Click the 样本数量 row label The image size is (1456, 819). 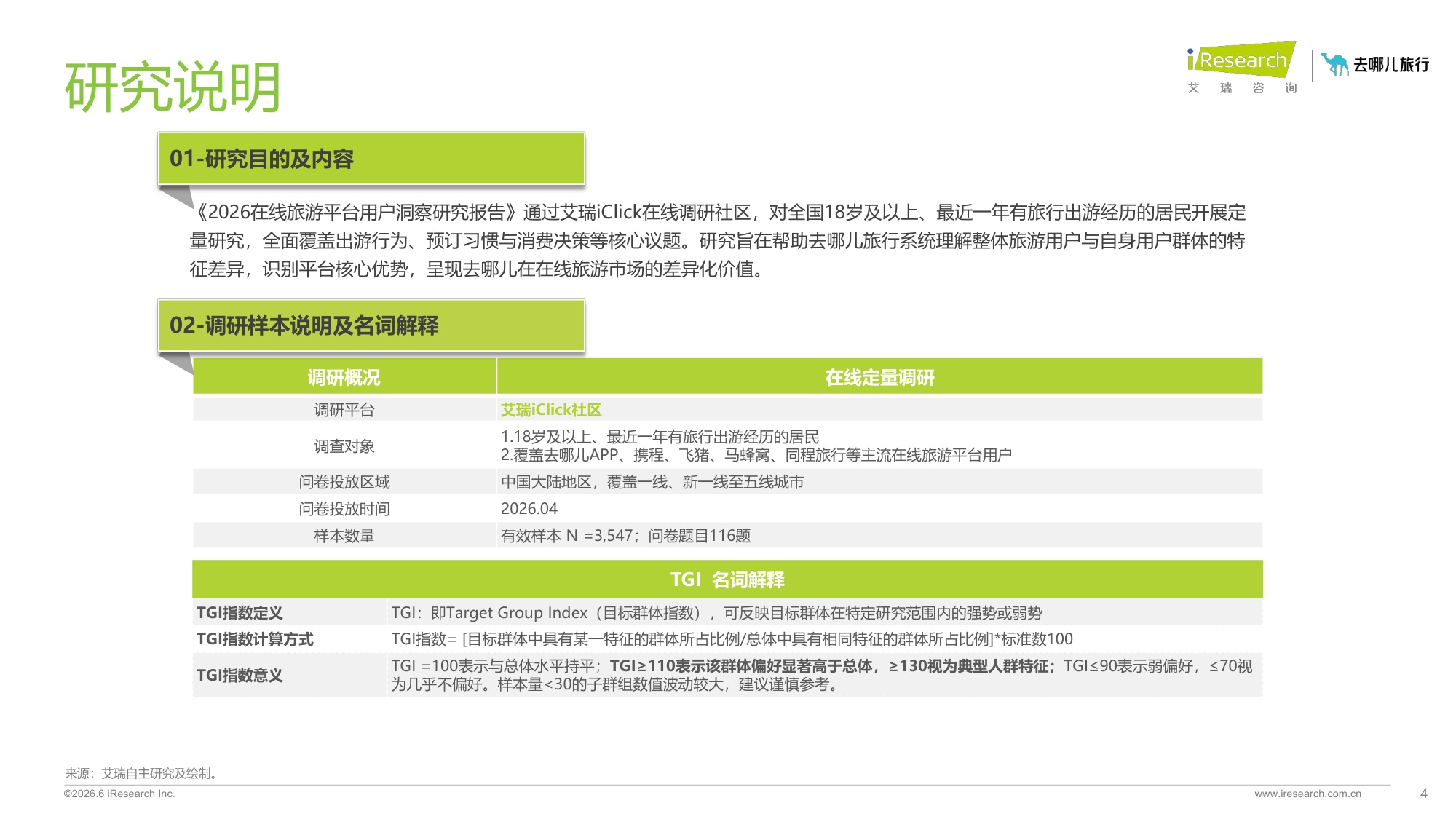[344, 536]
